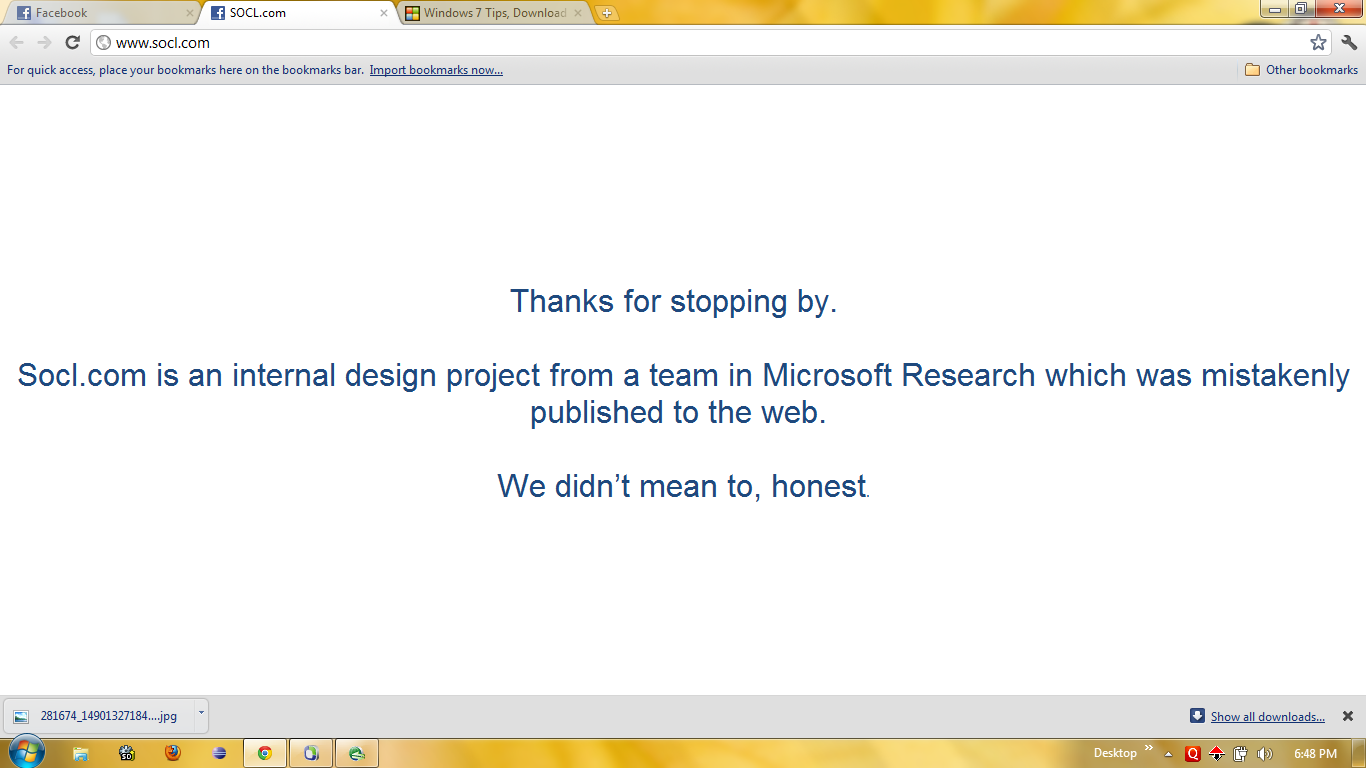Click the 6:48 PM clock
Screen dimensions: 1366x768
tap(1315, 754)
